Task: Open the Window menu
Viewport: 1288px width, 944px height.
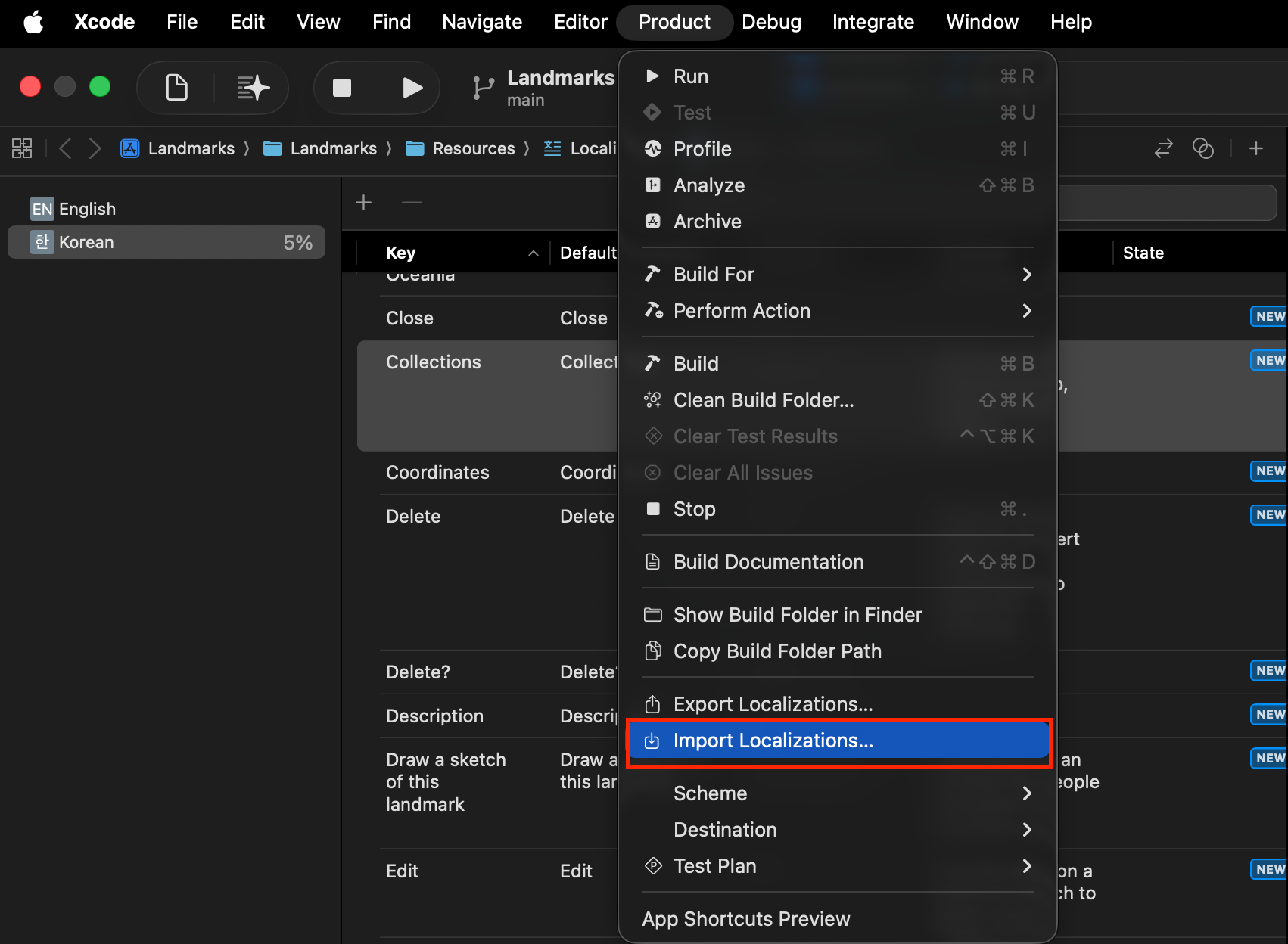Action: (982, 22)
